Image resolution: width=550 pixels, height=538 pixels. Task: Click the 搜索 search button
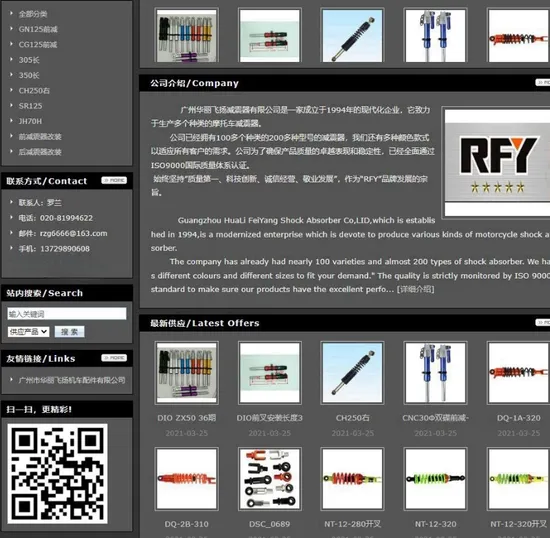69,331
